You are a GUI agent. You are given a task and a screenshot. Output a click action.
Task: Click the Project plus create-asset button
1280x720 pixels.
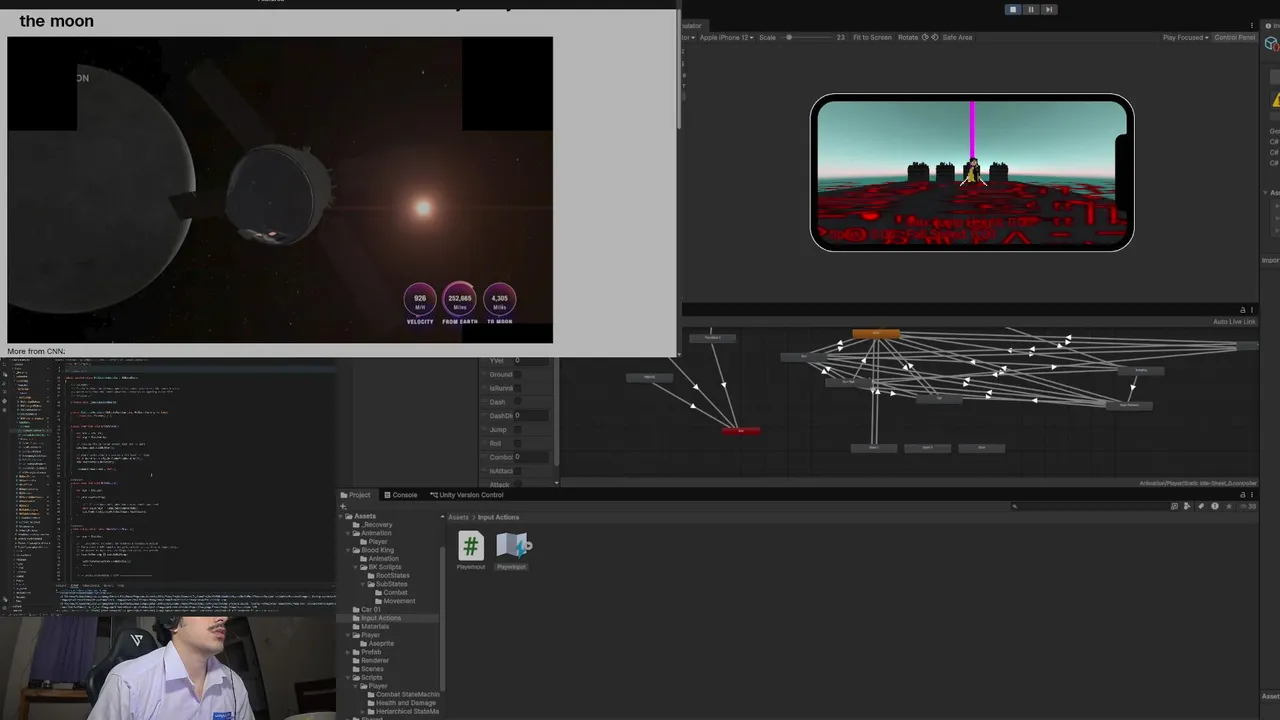tap(343, 506)
